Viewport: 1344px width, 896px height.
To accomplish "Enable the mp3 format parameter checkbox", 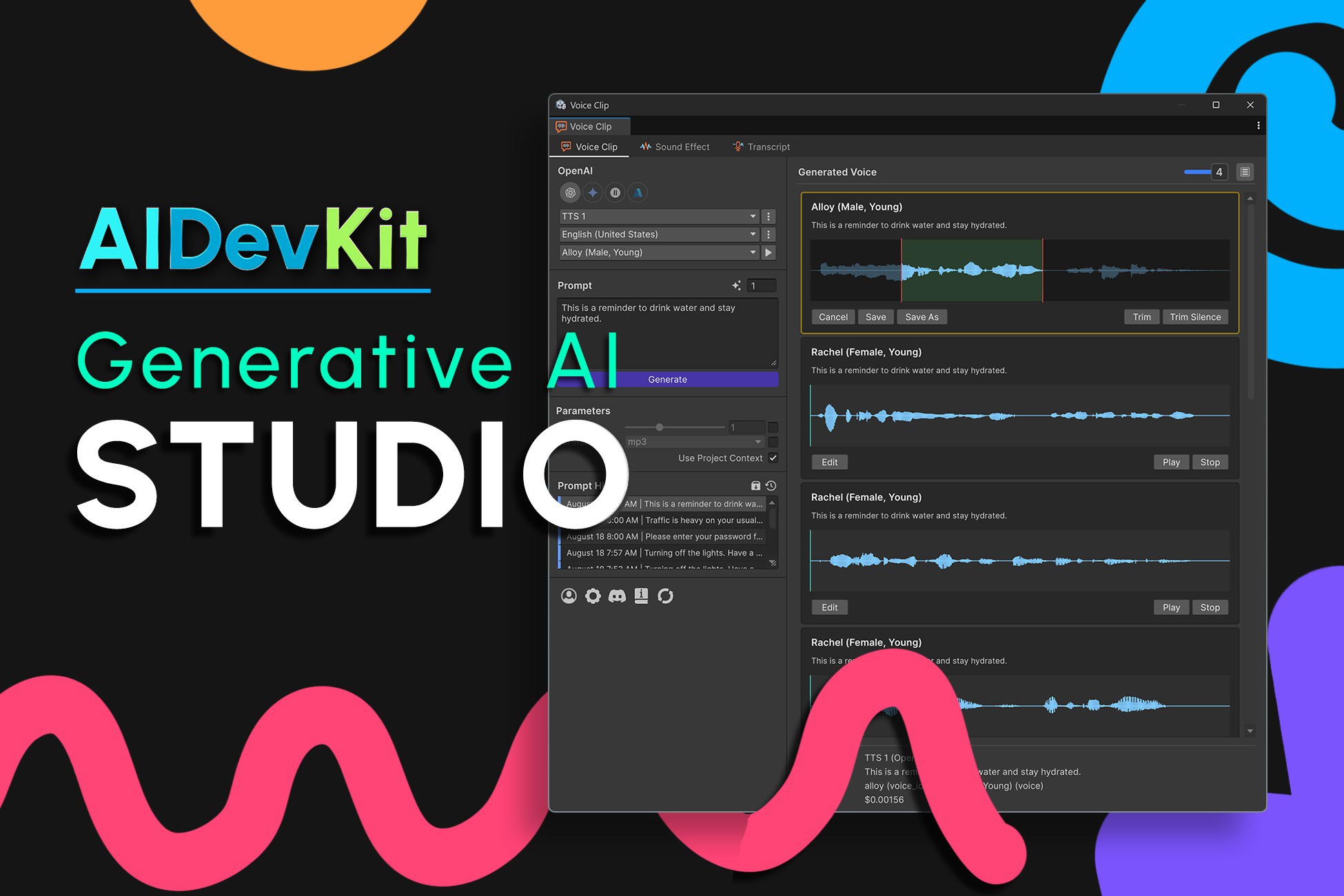I will coord(773,442).
